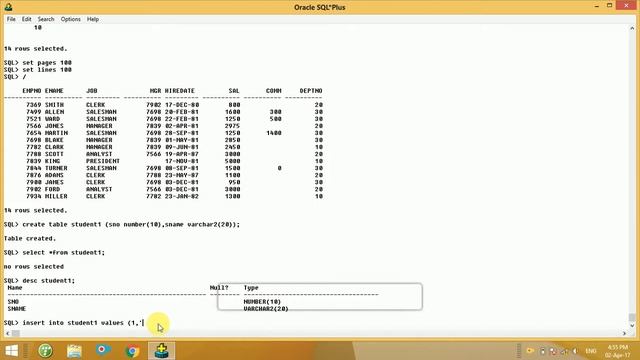Screen dimensions: 640x360
Task: Open the Options menu
Action: 71,19
